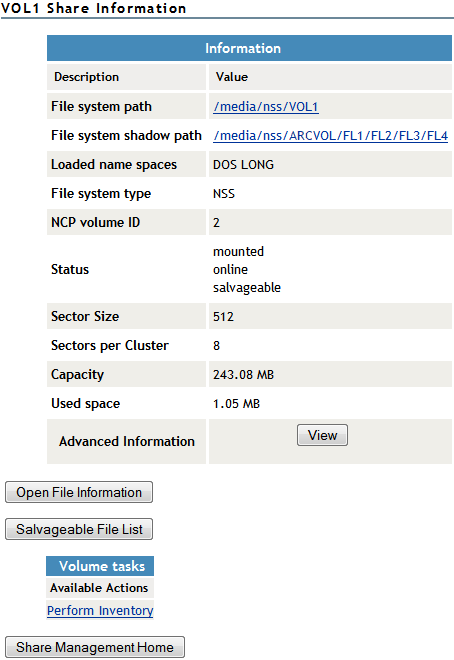The width and height of the screenshot is (454, 660).
Task: Select the File system type NSS value
Action: coord(224,194)
